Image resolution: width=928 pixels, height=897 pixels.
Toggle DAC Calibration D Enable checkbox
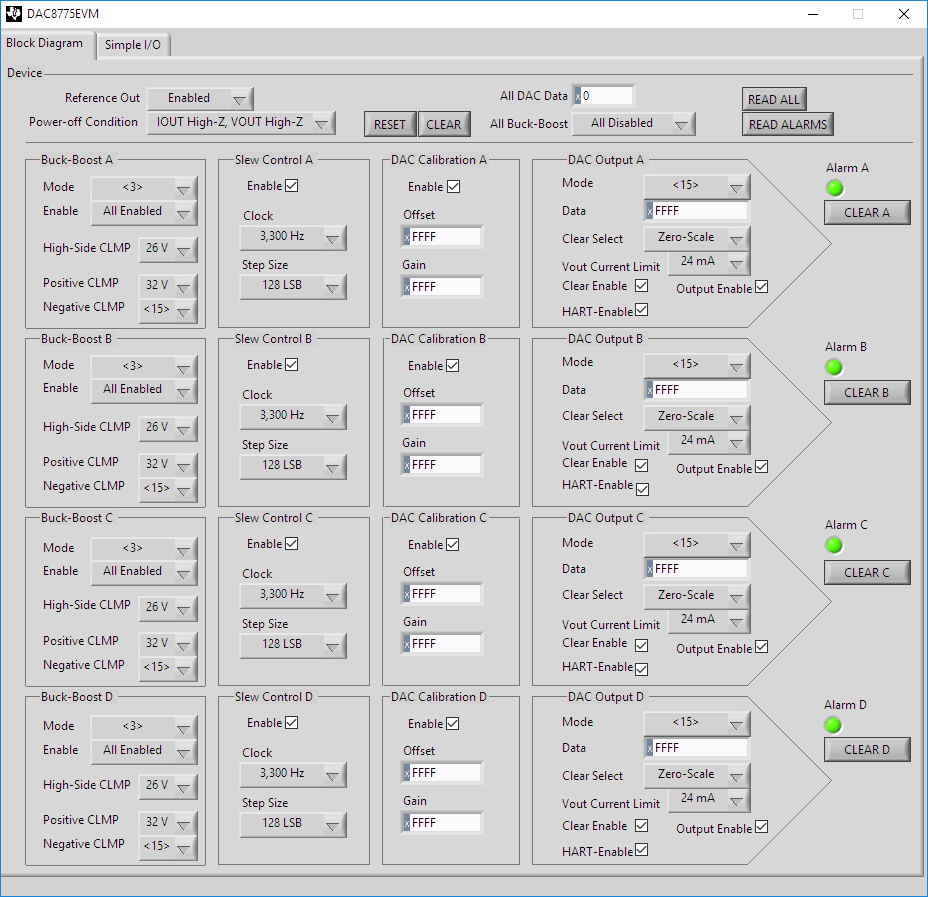coord(453,724)
